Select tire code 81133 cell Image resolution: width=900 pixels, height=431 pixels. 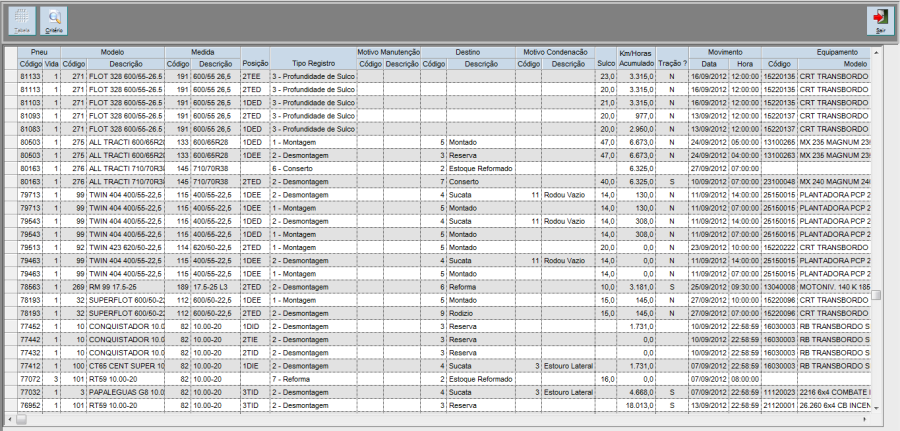tap(31, 76)
